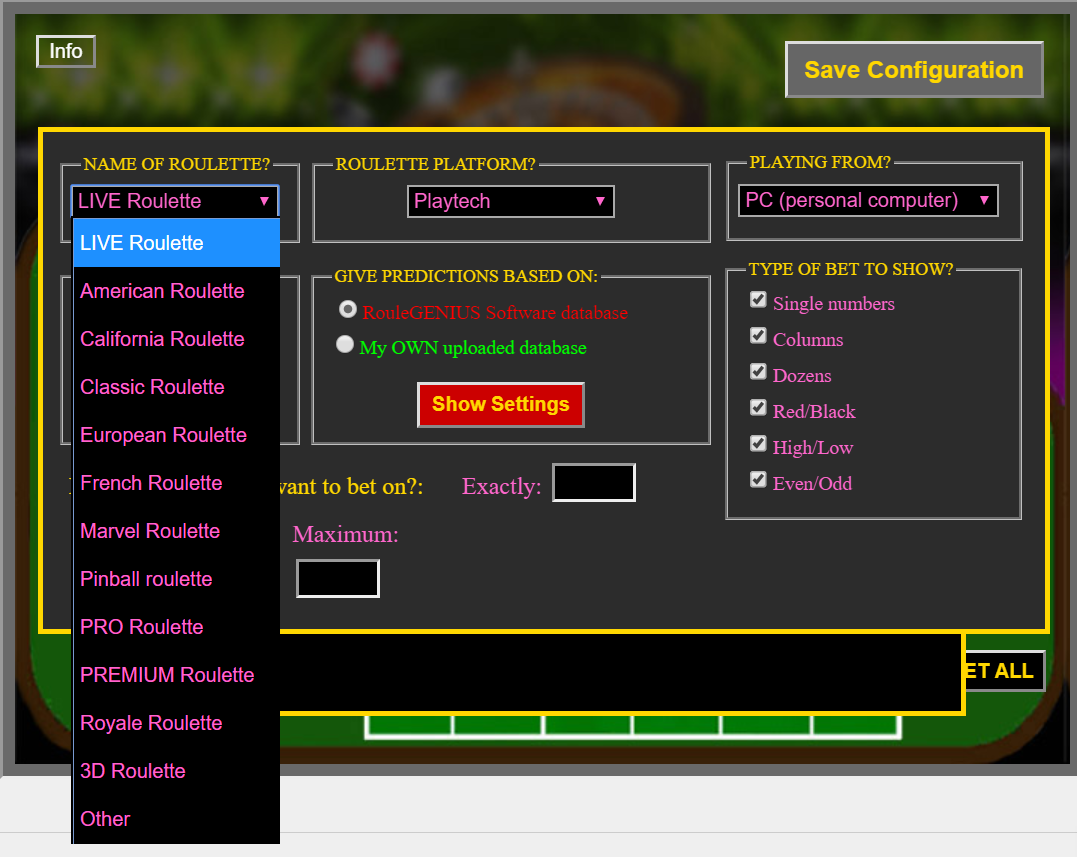Choose Marvel Roulette in the list

click(177, 532)
